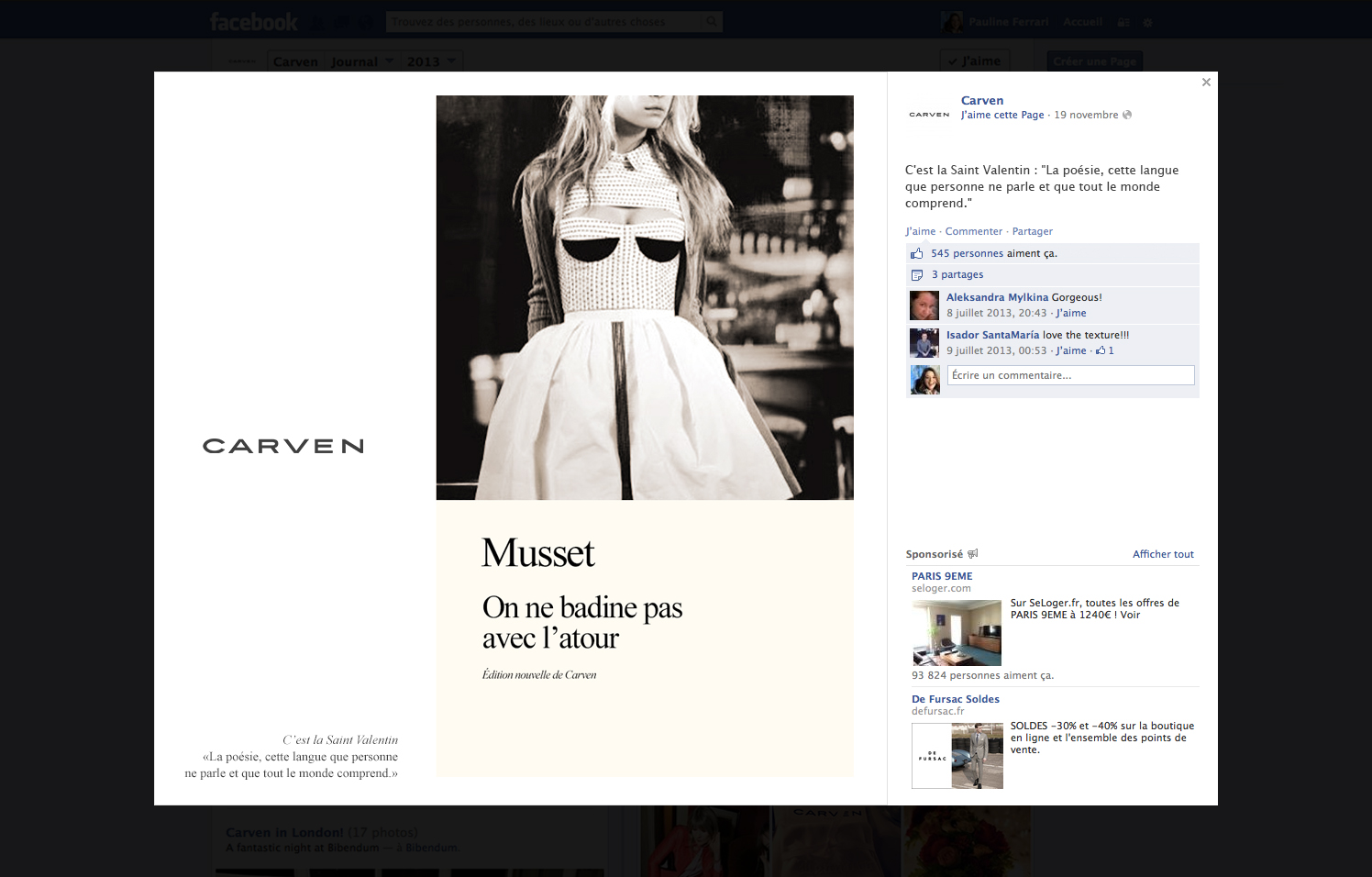Like Isador SantaMaría's comment
The width and height of the screenshot is (1372, 877).
[1070, 350]
